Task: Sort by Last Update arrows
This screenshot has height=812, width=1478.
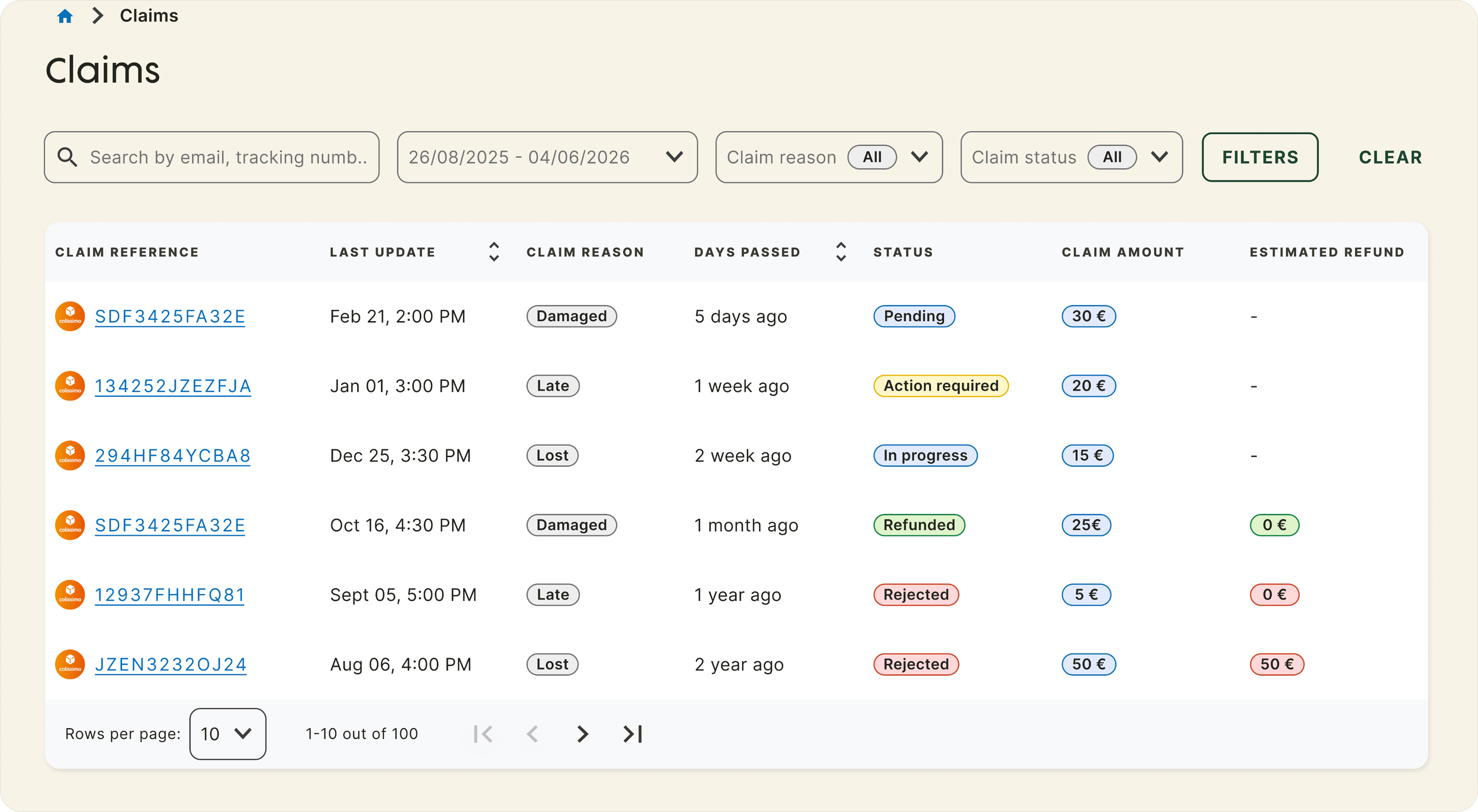Action: click(494, 252)
